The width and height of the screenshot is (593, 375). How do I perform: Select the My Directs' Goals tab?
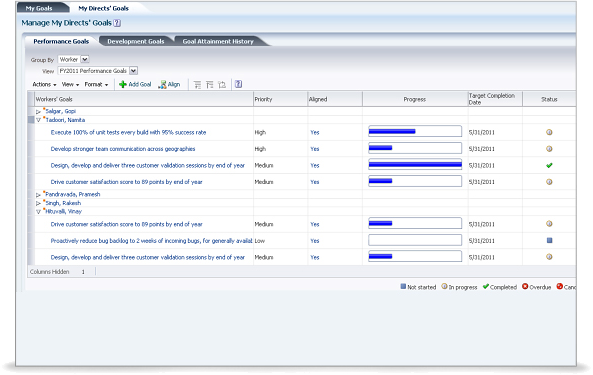tap(104, 8)
